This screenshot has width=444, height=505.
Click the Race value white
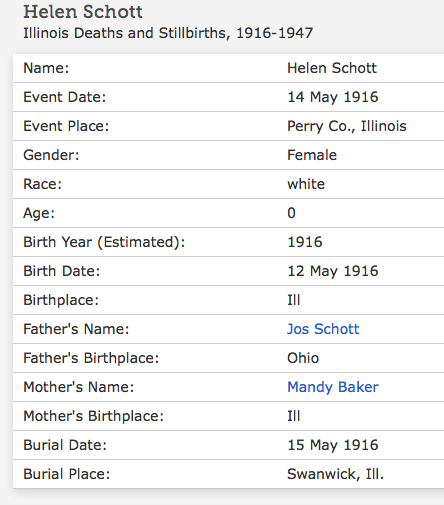pos(306,184)
